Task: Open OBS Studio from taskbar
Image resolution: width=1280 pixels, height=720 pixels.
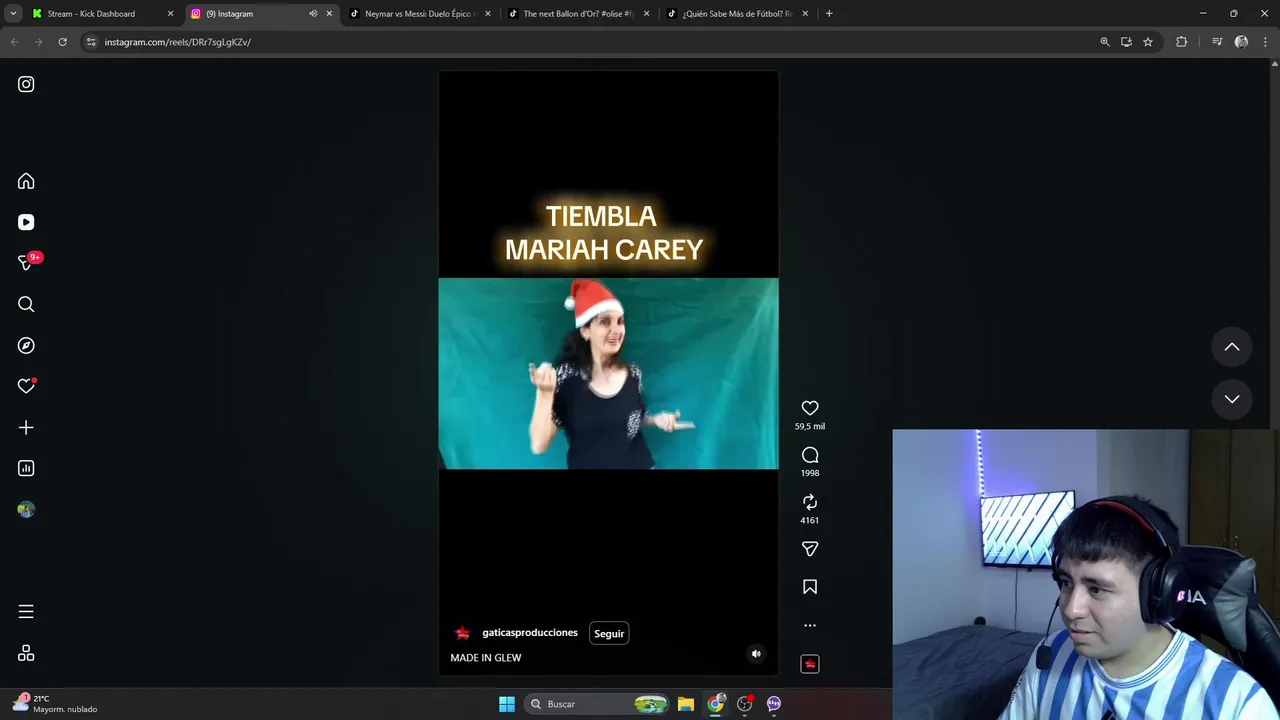Action: (x=744, y=704)
